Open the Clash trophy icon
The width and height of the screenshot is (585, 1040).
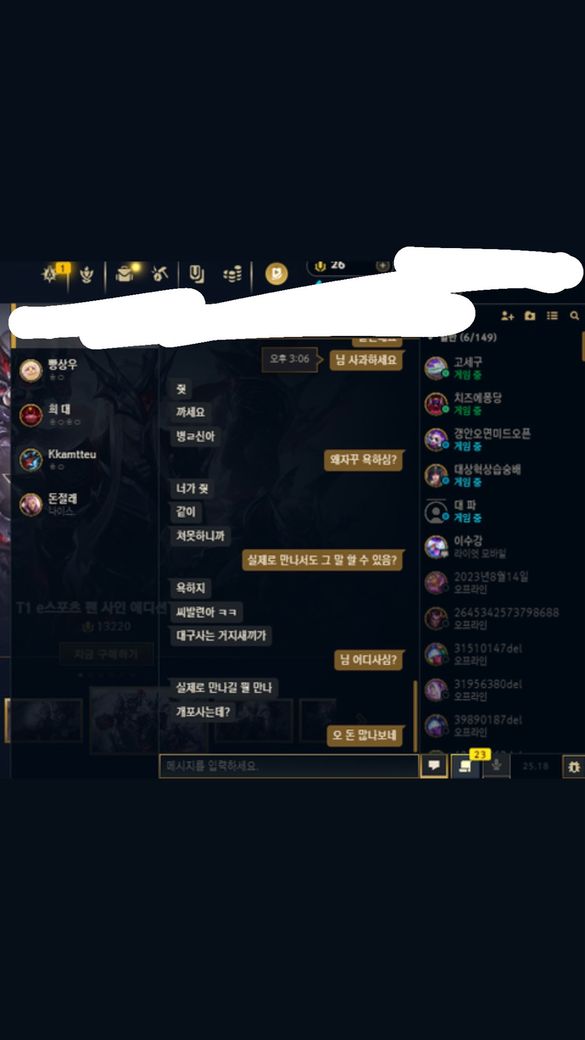[x=87, y=274]
